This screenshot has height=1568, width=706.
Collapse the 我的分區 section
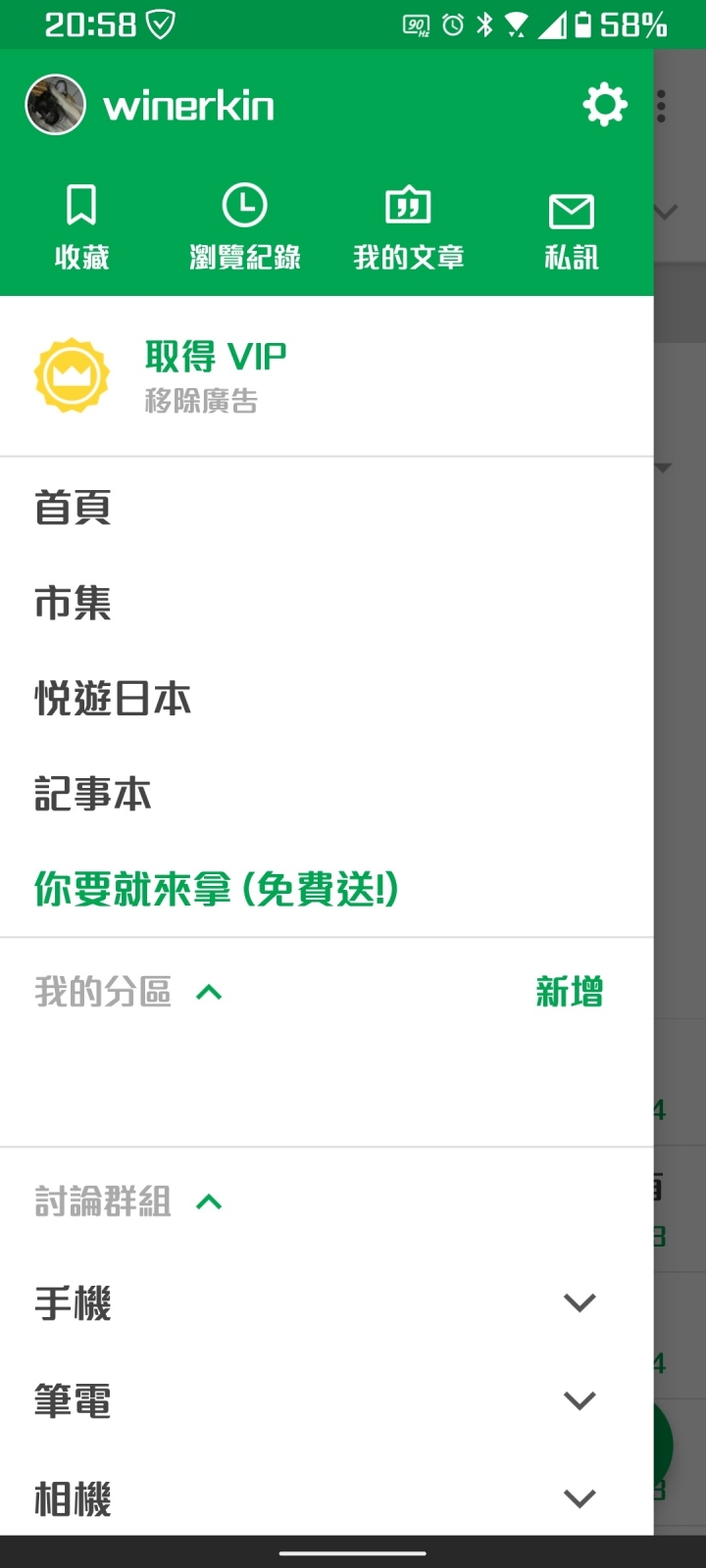[x=209, y=993]
